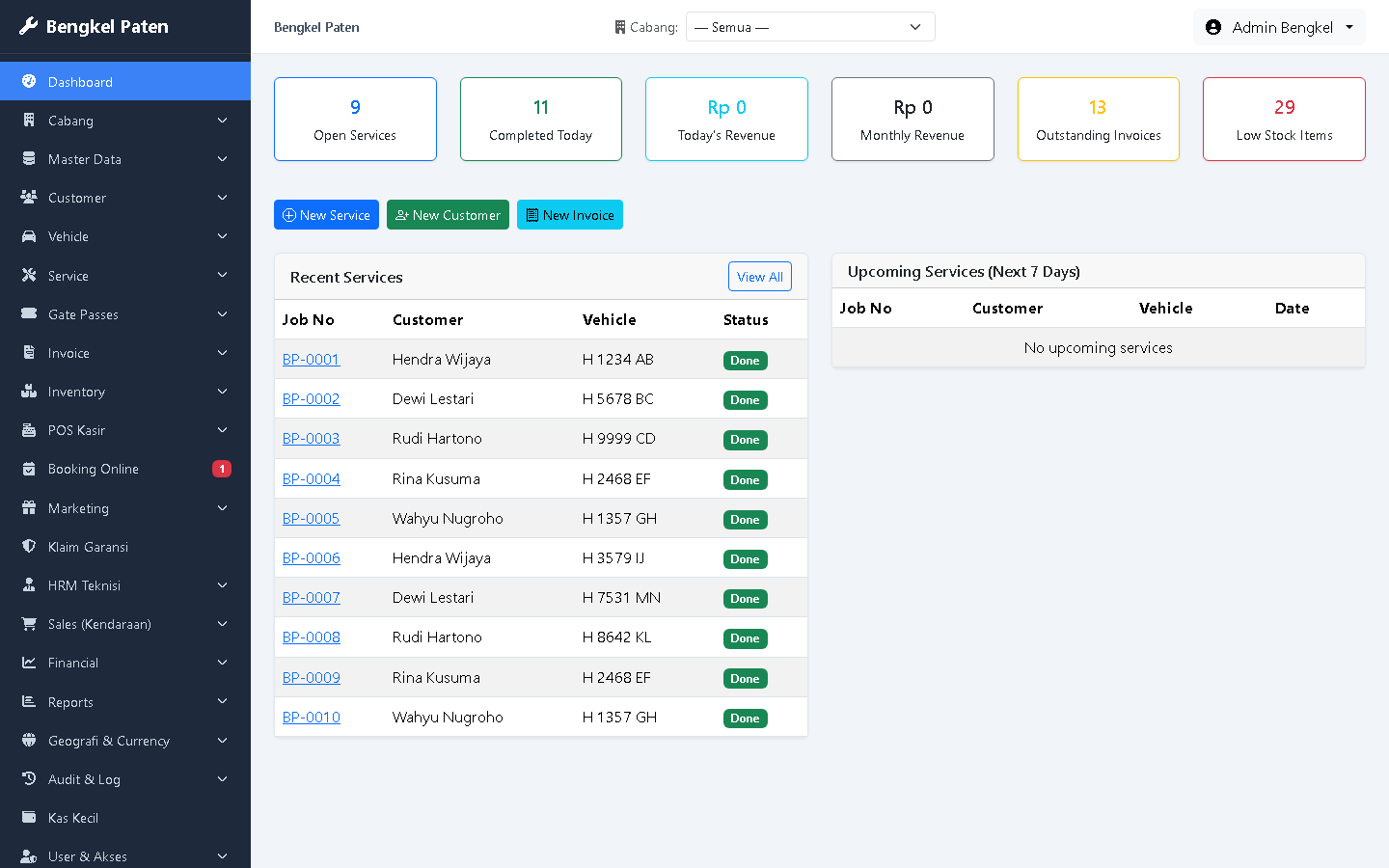The height and width of the screenshot is (868, 1389).
Task: Expand the Marketing sidebar chevron
Action: tap(223, 508)
